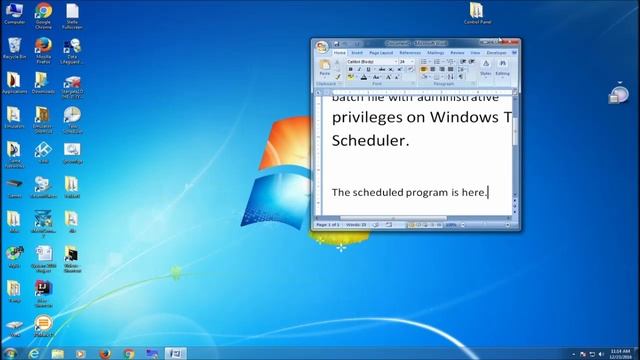
Task: Open the font size dropdown arrow
Action: point(412,62)
